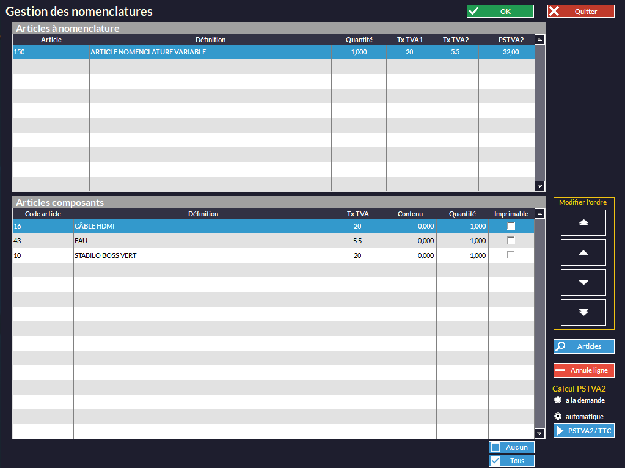Click Tous to check all components
625x468 pixels.
[512, 461]
